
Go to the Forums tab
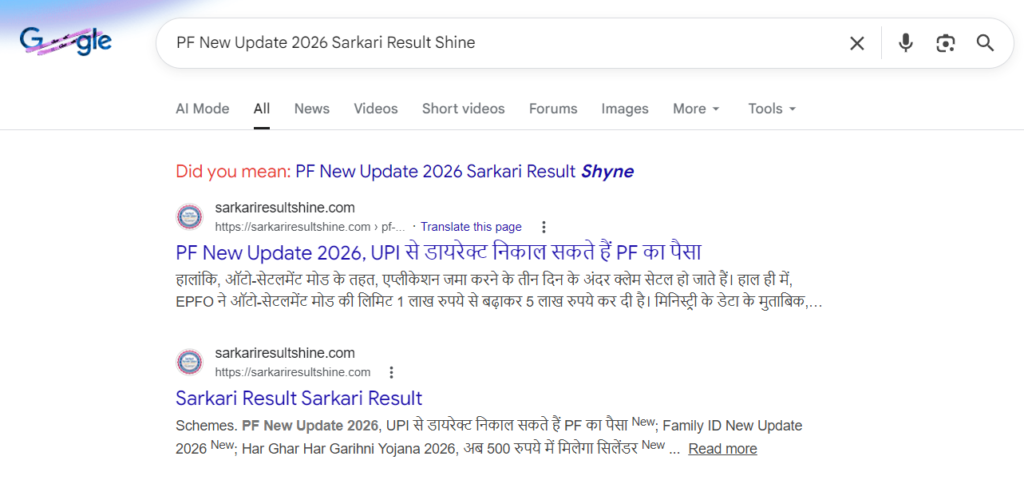(553, 109)
